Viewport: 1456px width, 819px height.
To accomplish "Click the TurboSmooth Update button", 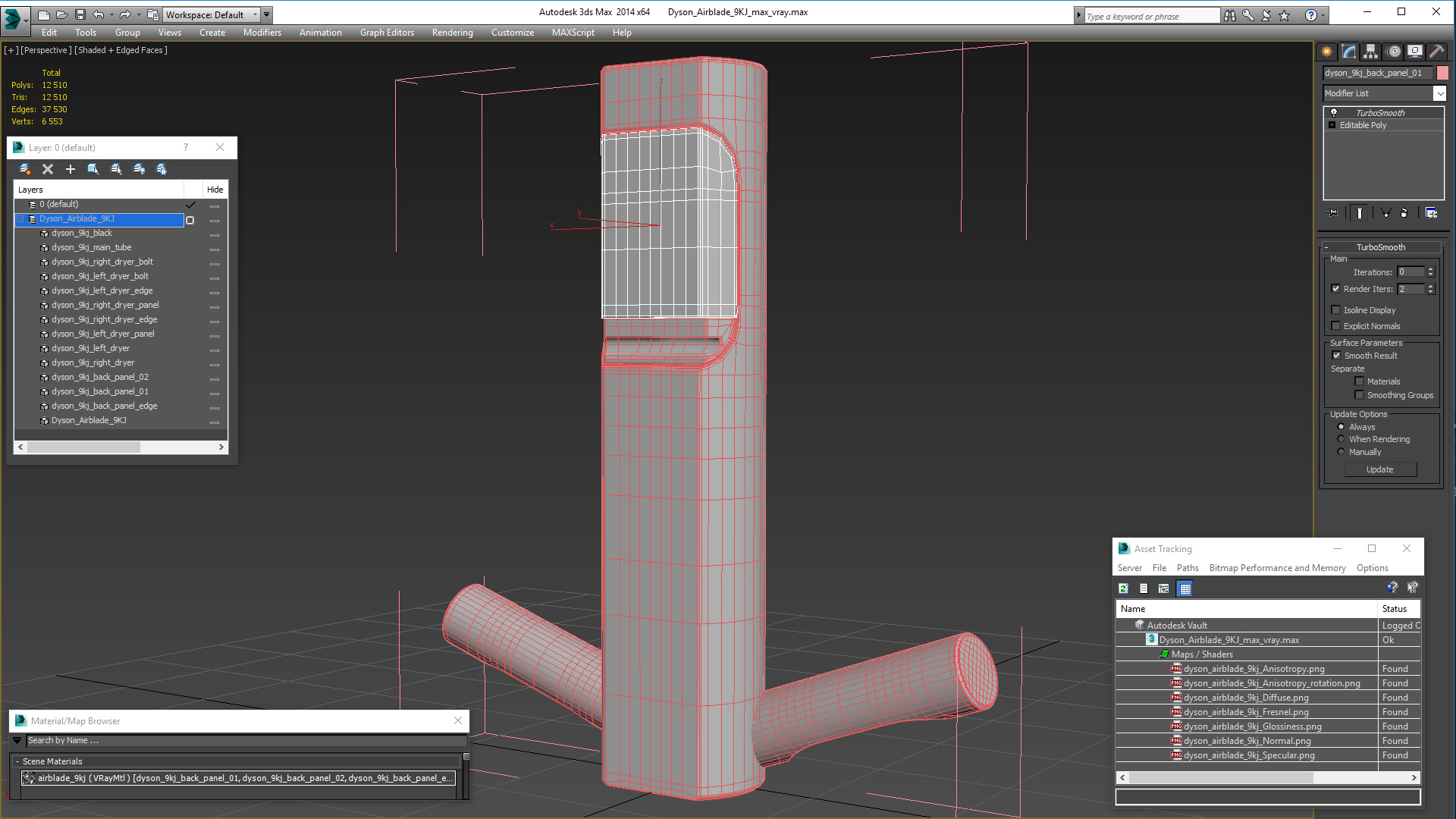I will tap(1379, 469).
